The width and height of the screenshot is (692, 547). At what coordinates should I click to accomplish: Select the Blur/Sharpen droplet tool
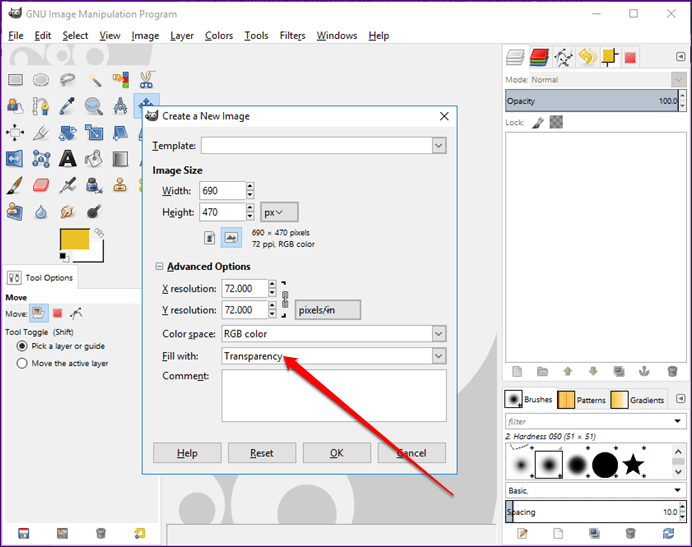(41, 212)
